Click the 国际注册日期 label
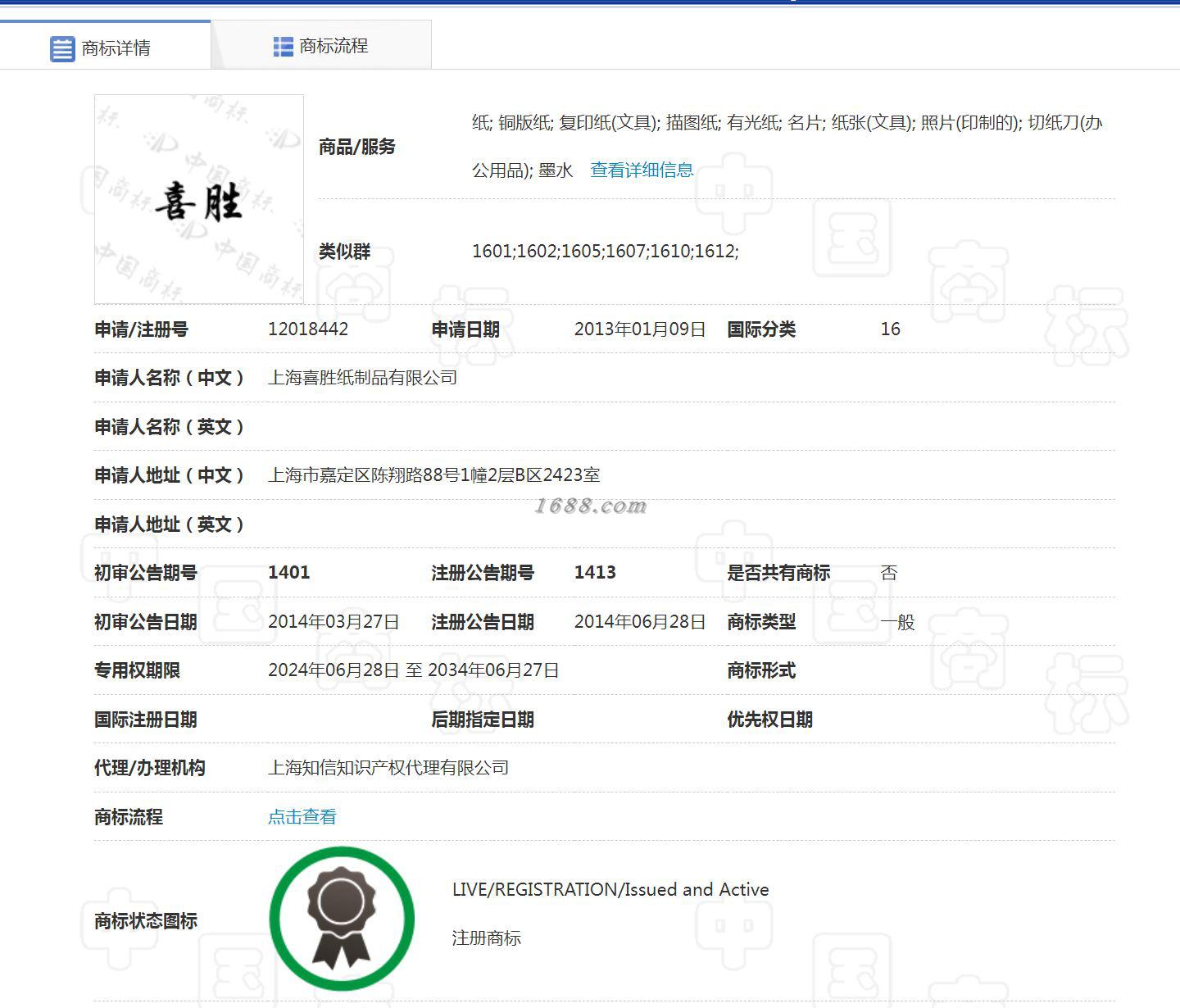This screenshot has height=1008, width=1180. pos(146,720)
